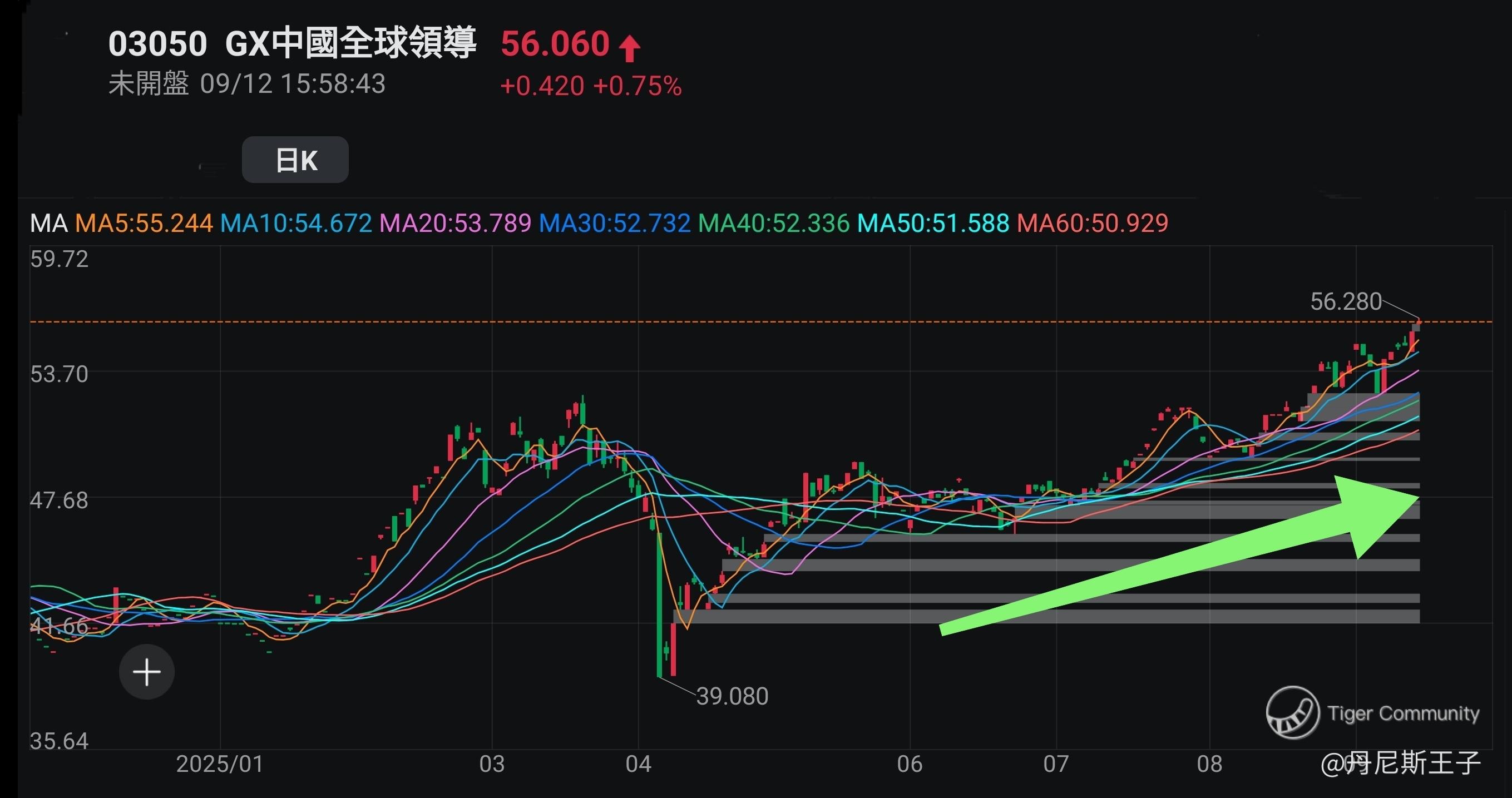Image resolution: width=1512 pixels, height=798 pixels.
Task: Click the MA60 indicator value label
Action: coord(1093,224)
